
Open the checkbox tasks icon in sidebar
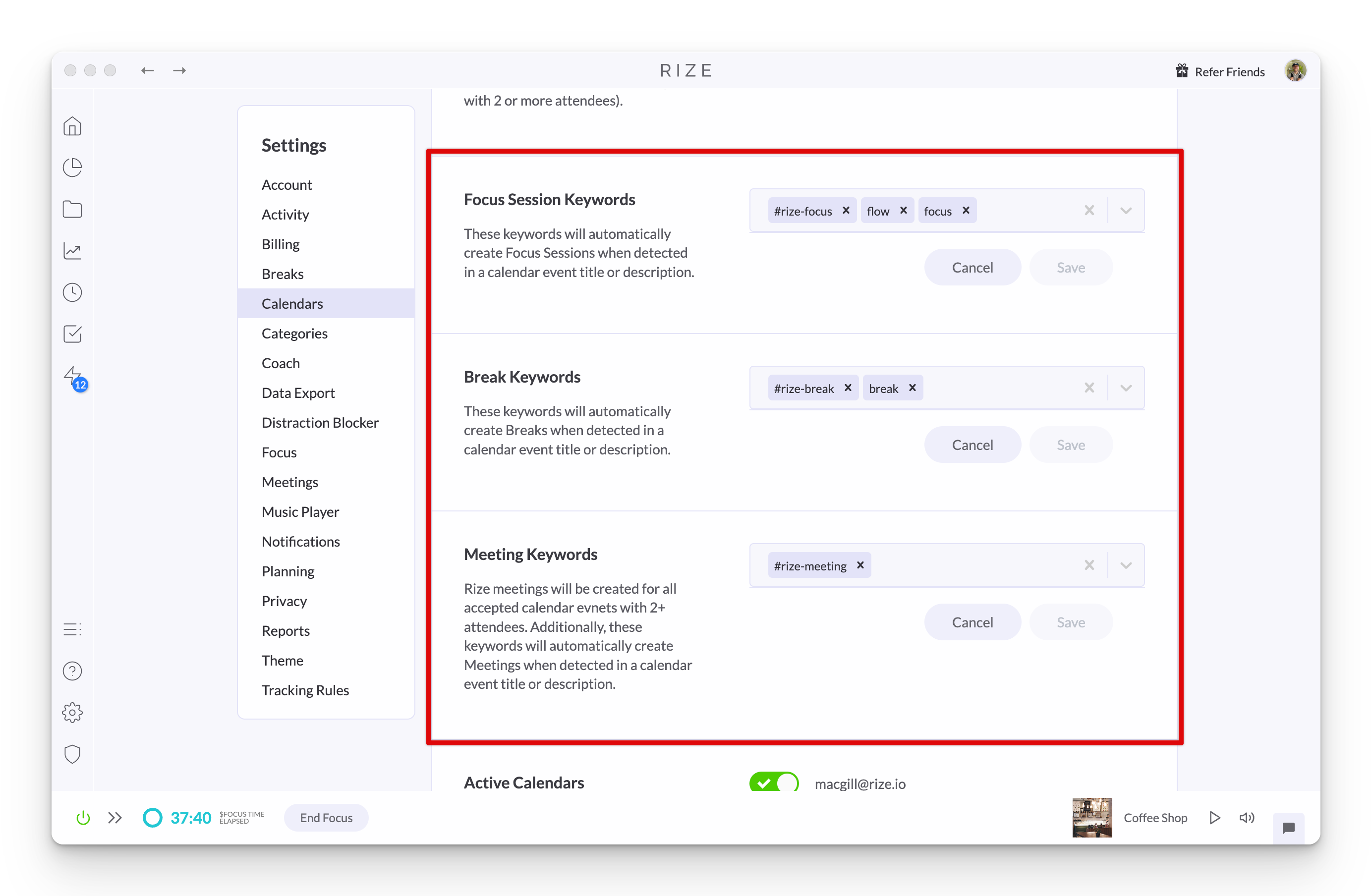coord(72,334)
